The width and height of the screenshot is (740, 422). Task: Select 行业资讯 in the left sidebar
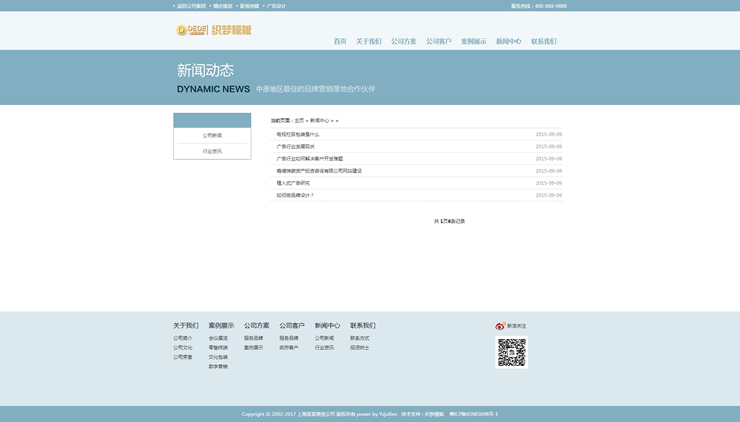tap(212, 151)
